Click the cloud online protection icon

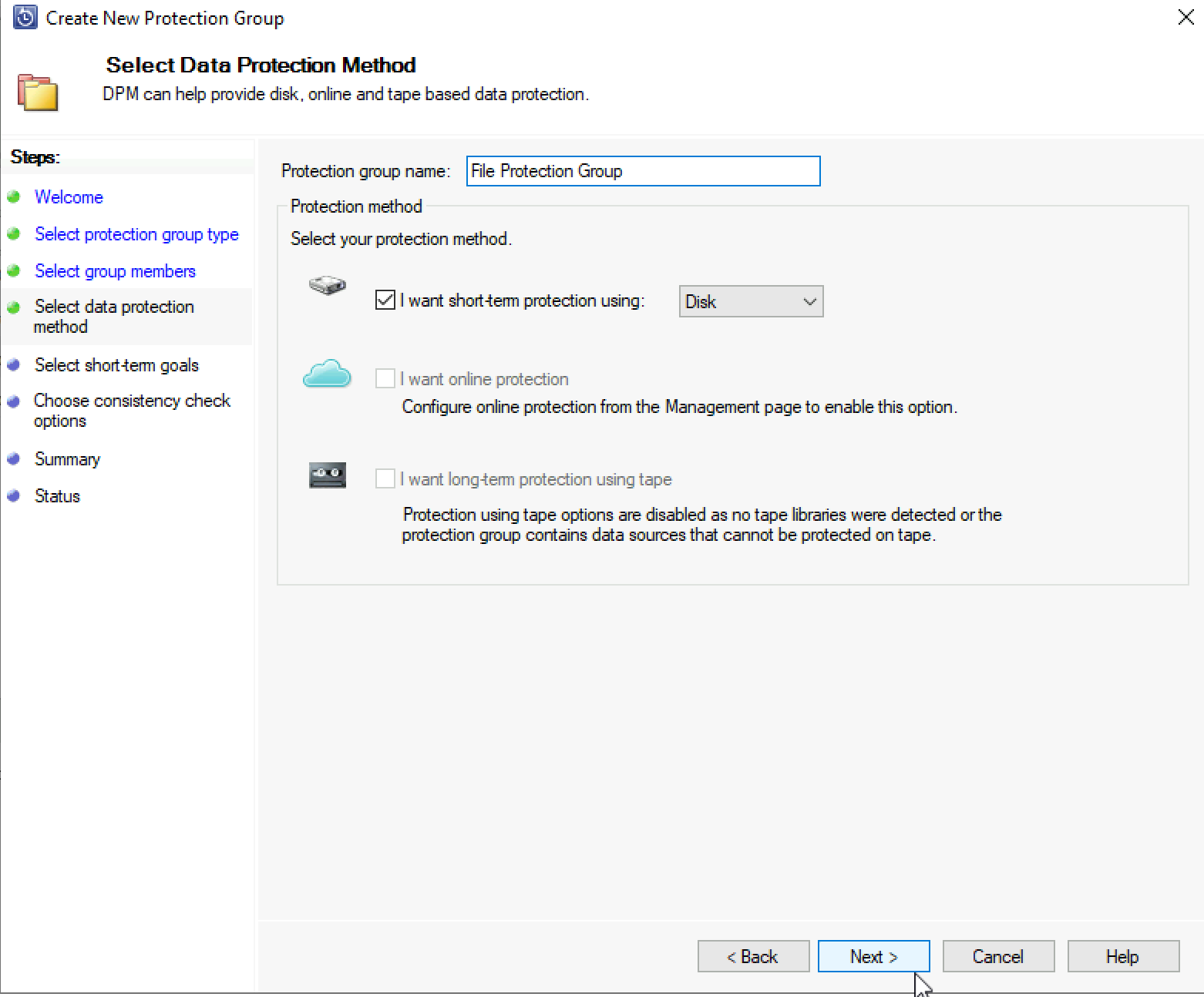327,374
